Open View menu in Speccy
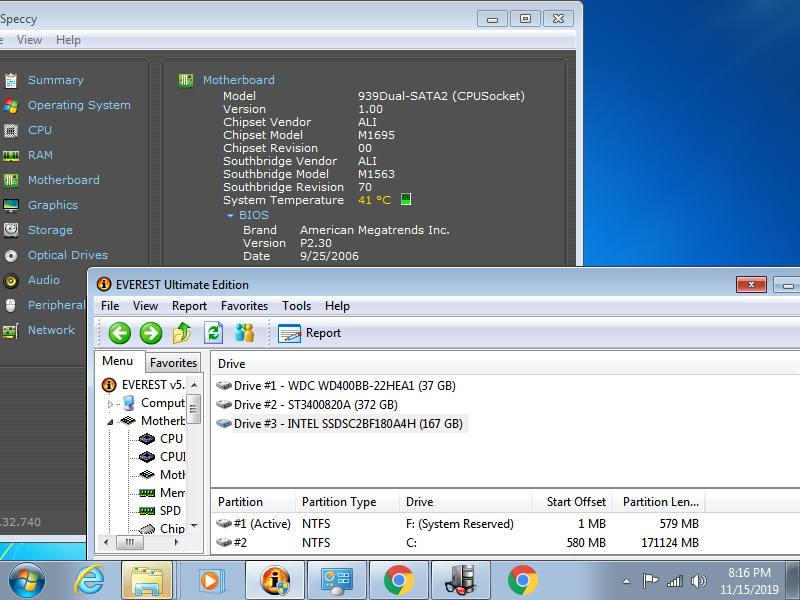Viewport: 800px width, 600px height. coord(29,40)
